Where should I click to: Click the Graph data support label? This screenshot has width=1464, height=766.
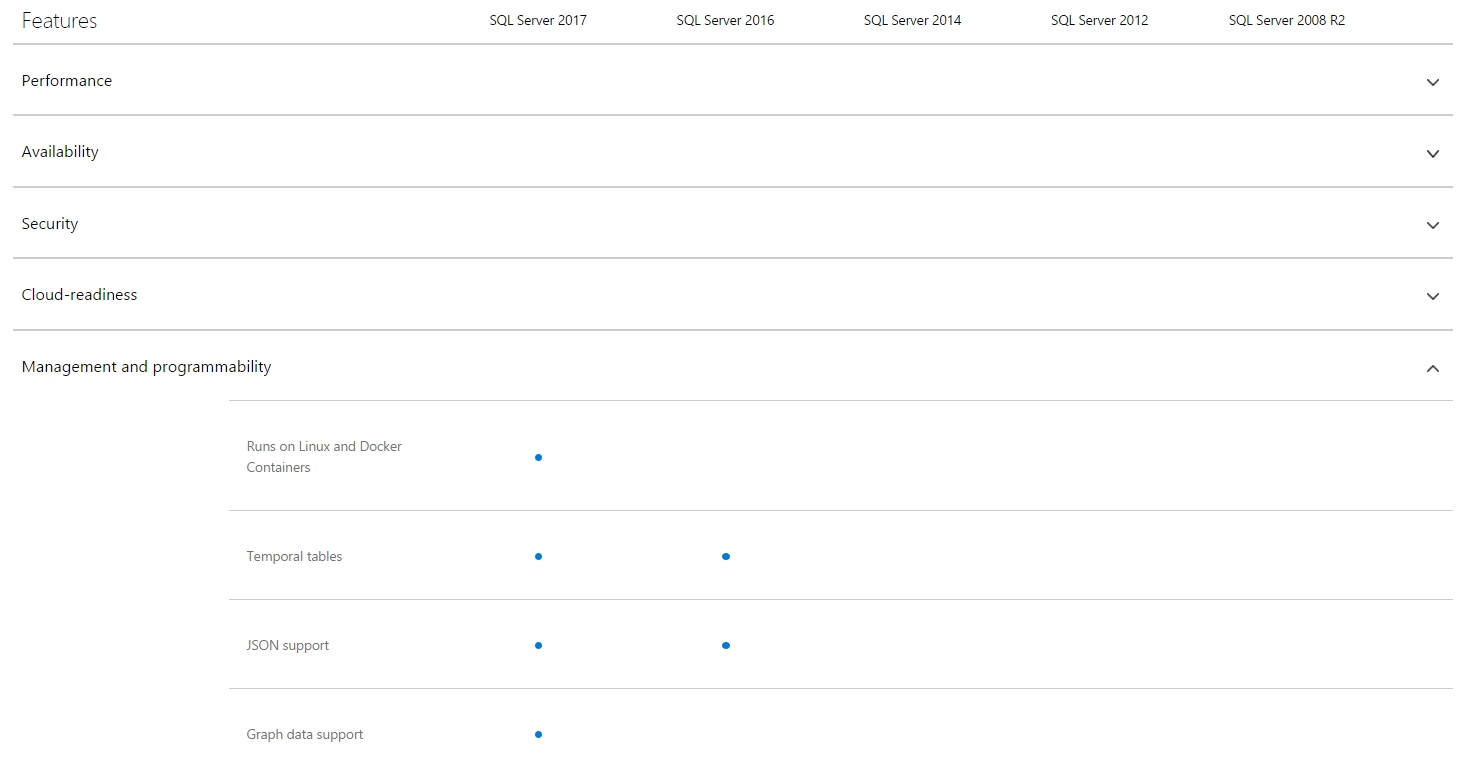(x=305, y=735)
